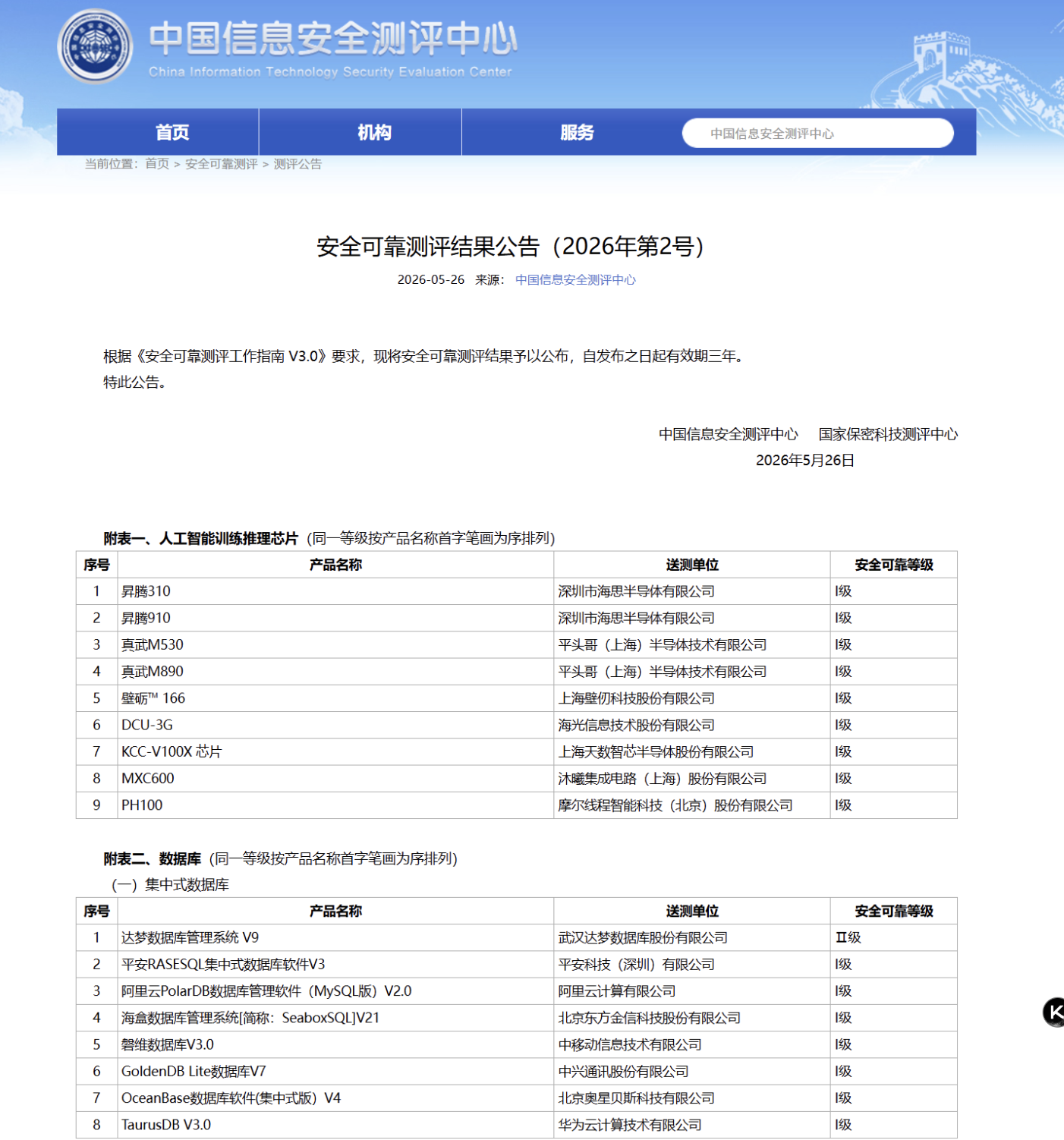Click the signed date 2026年5月26日

[805, 461]
